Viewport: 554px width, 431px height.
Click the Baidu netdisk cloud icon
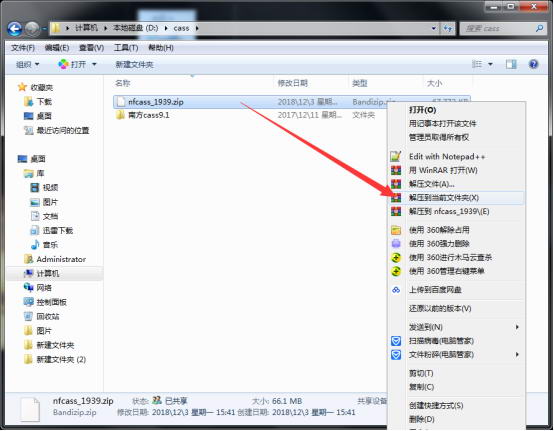(396, 290)
